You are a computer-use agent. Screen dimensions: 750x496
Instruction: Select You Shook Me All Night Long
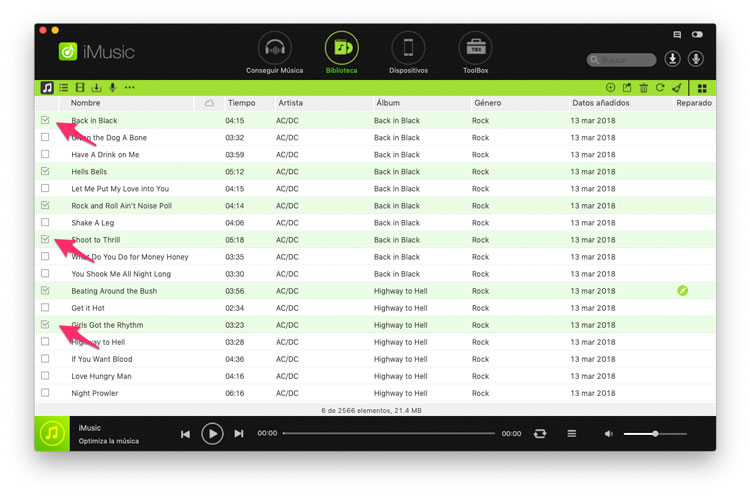pos(121,274)
